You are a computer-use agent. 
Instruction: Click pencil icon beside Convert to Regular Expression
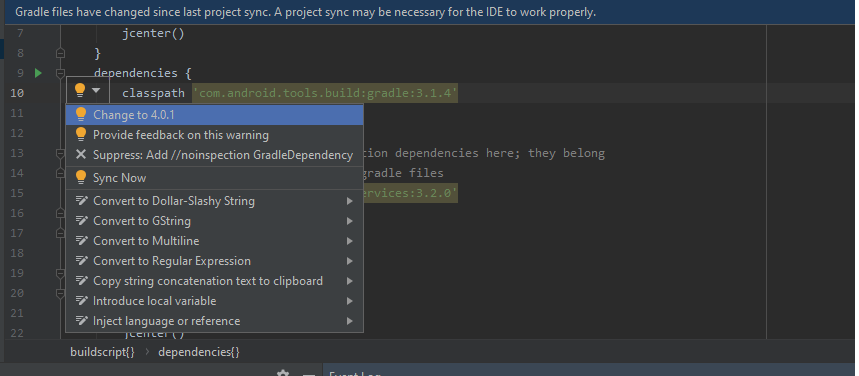82,261
